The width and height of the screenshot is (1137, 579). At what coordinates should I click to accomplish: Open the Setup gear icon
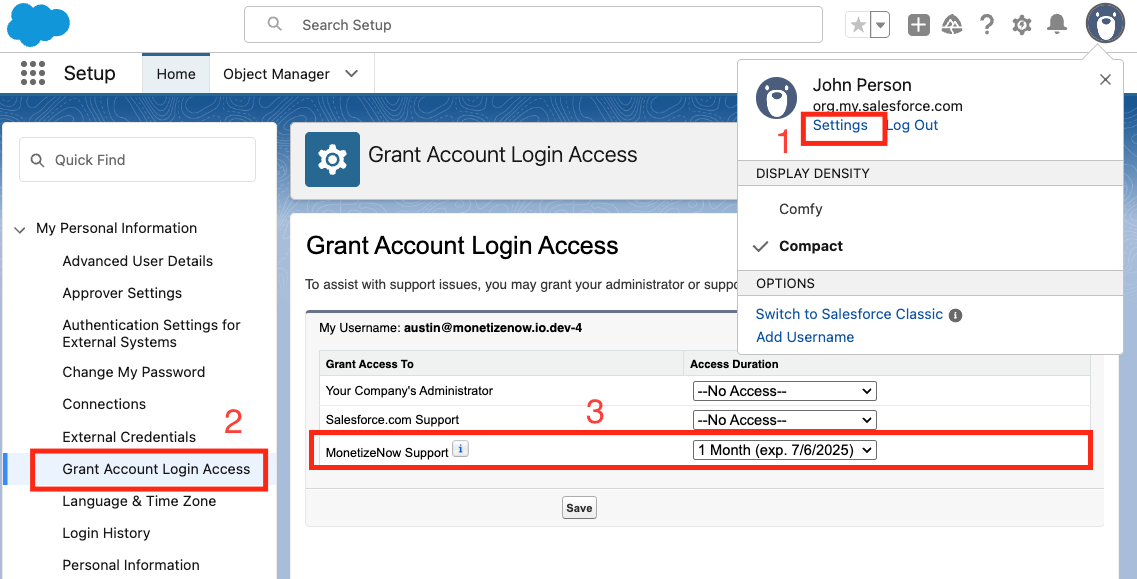tap(1022, 25)
